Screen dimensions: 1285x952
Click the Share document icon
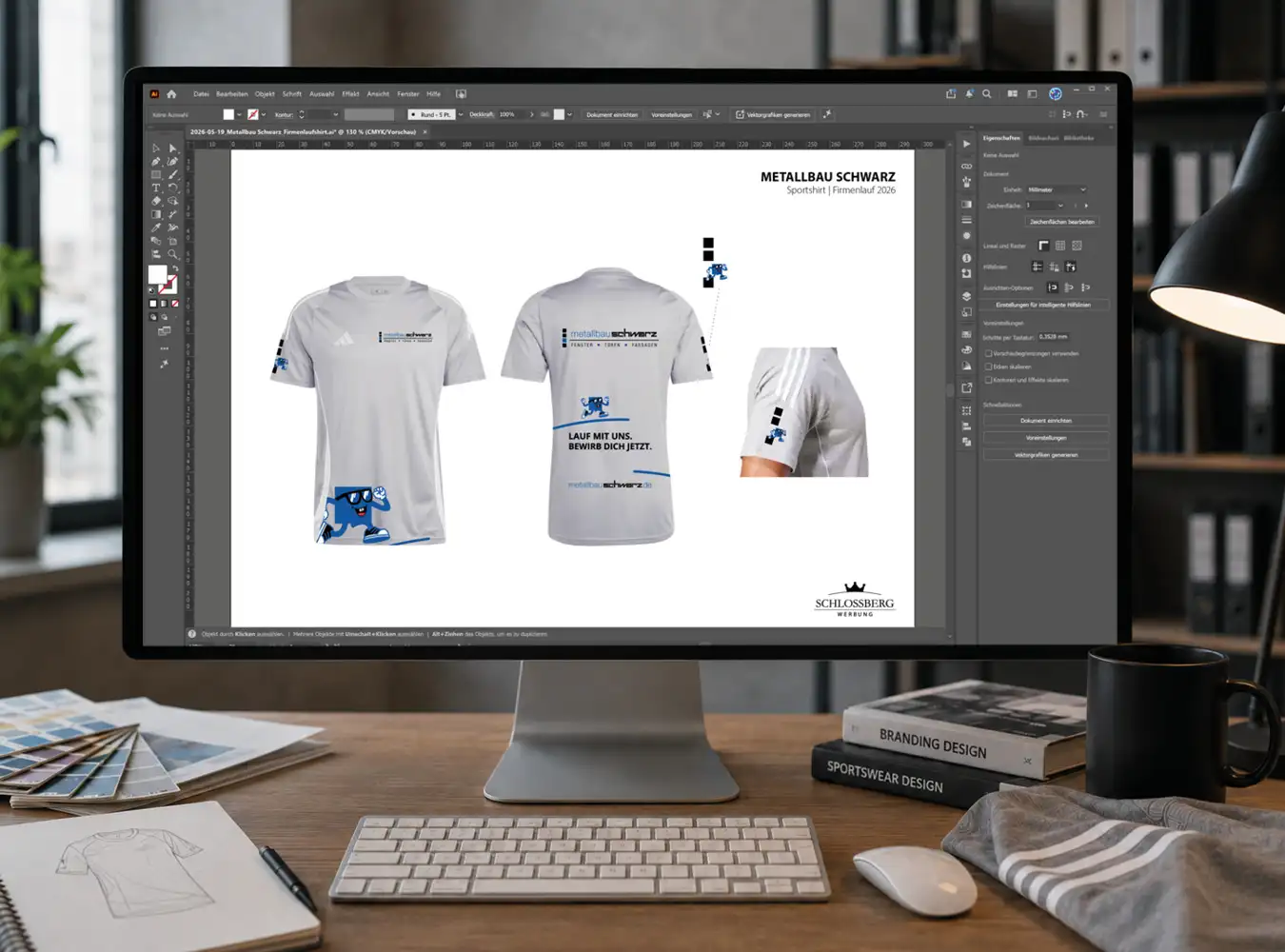(951, 93)
